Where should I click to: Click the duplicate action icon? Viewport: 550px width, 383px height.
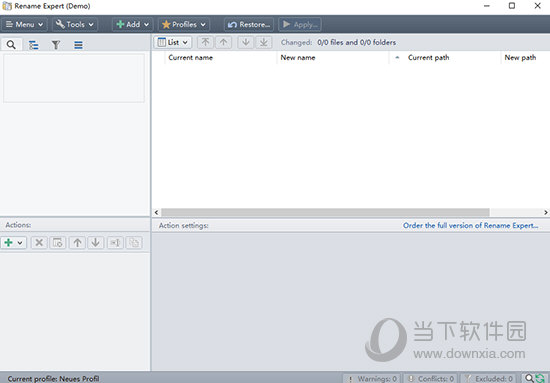click(134, 242)
